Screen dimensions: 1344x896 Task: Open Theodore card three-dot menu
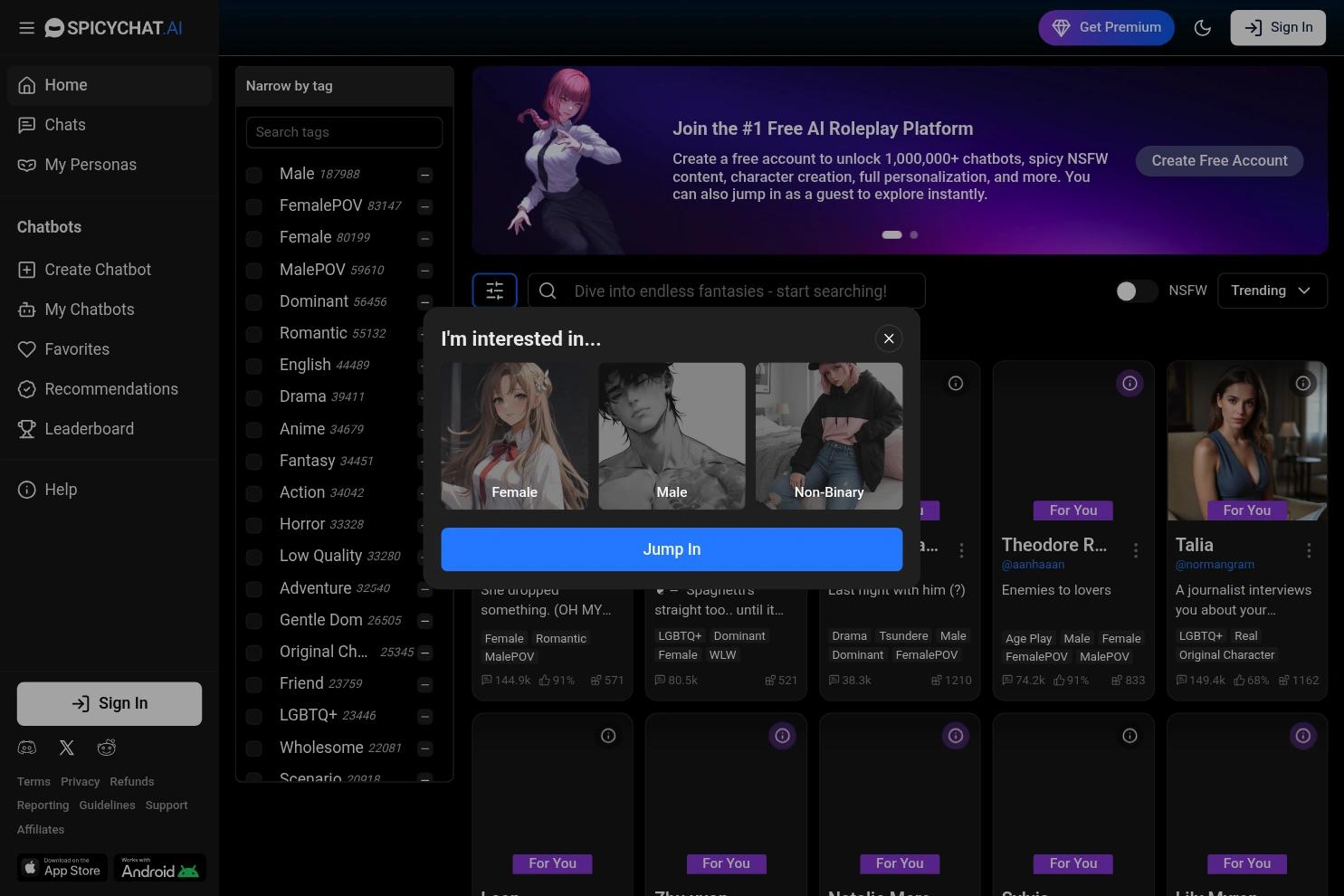pos(1135,550)
